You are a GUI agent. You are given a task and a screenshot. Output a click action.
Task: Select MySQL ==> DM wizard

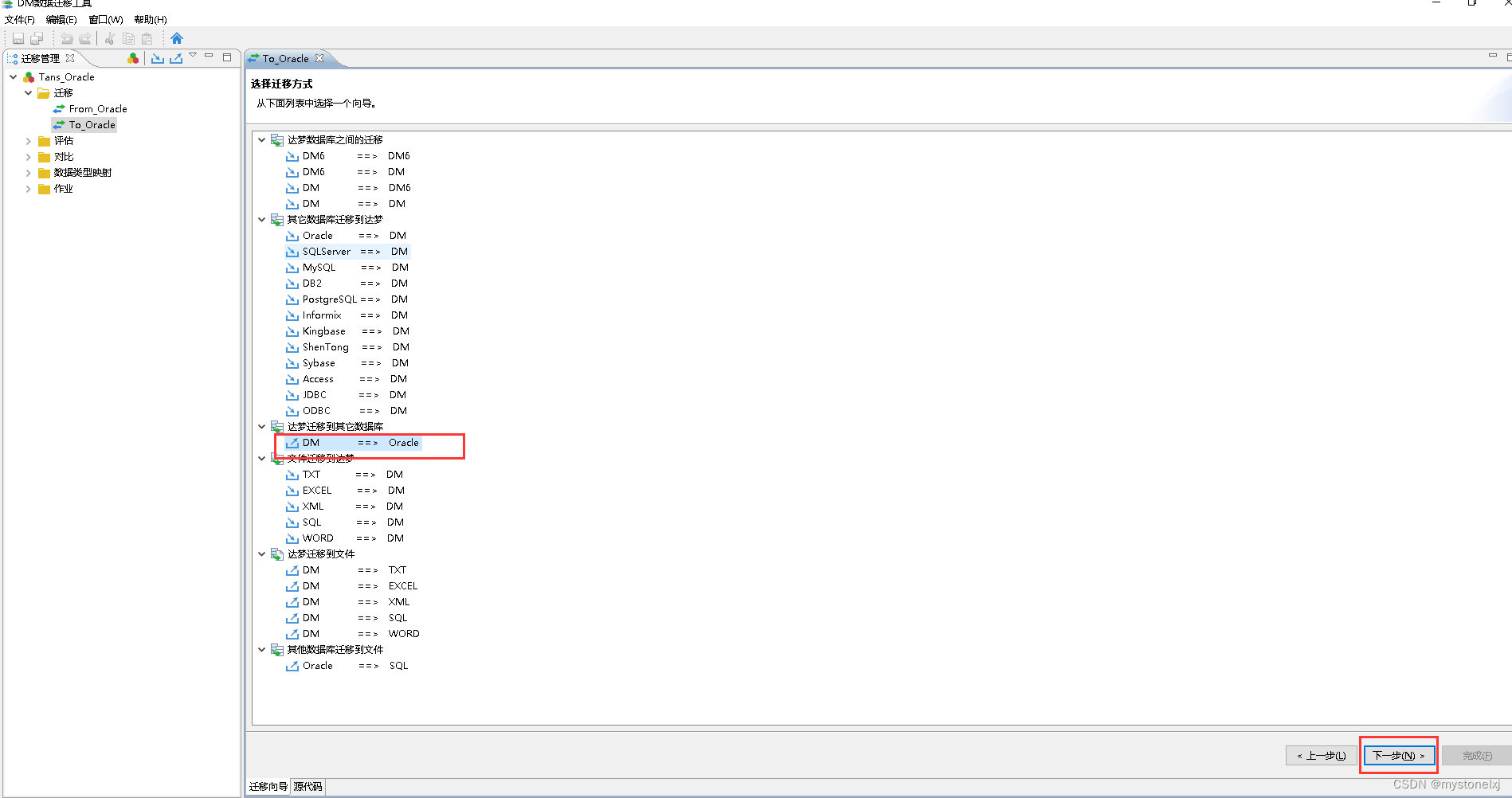(347, 268)
